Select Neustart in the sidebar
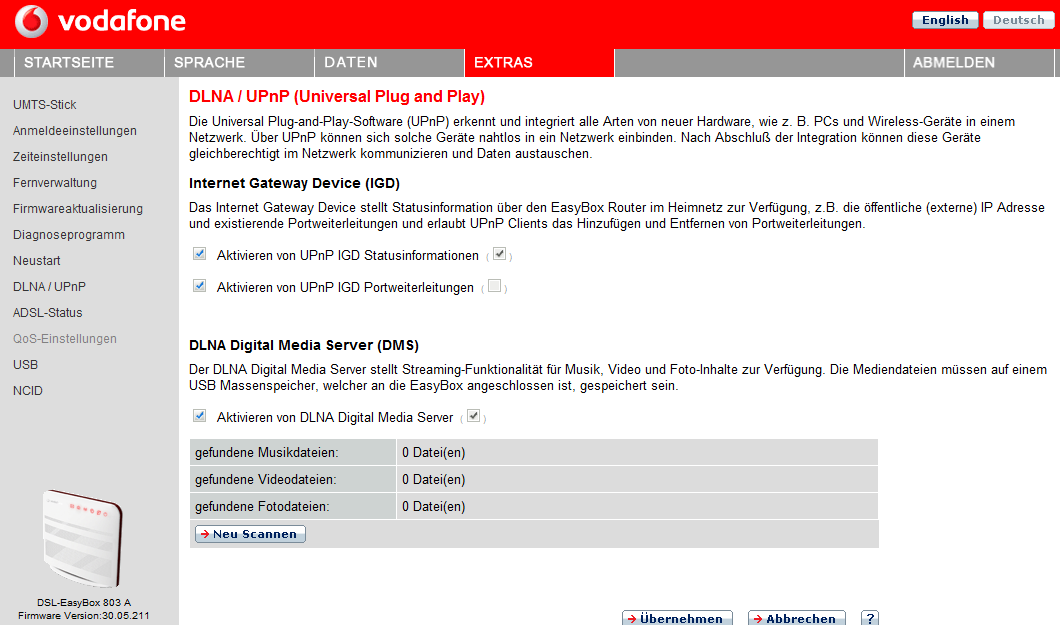This screenshot has height=625, width=1060. 37,261
